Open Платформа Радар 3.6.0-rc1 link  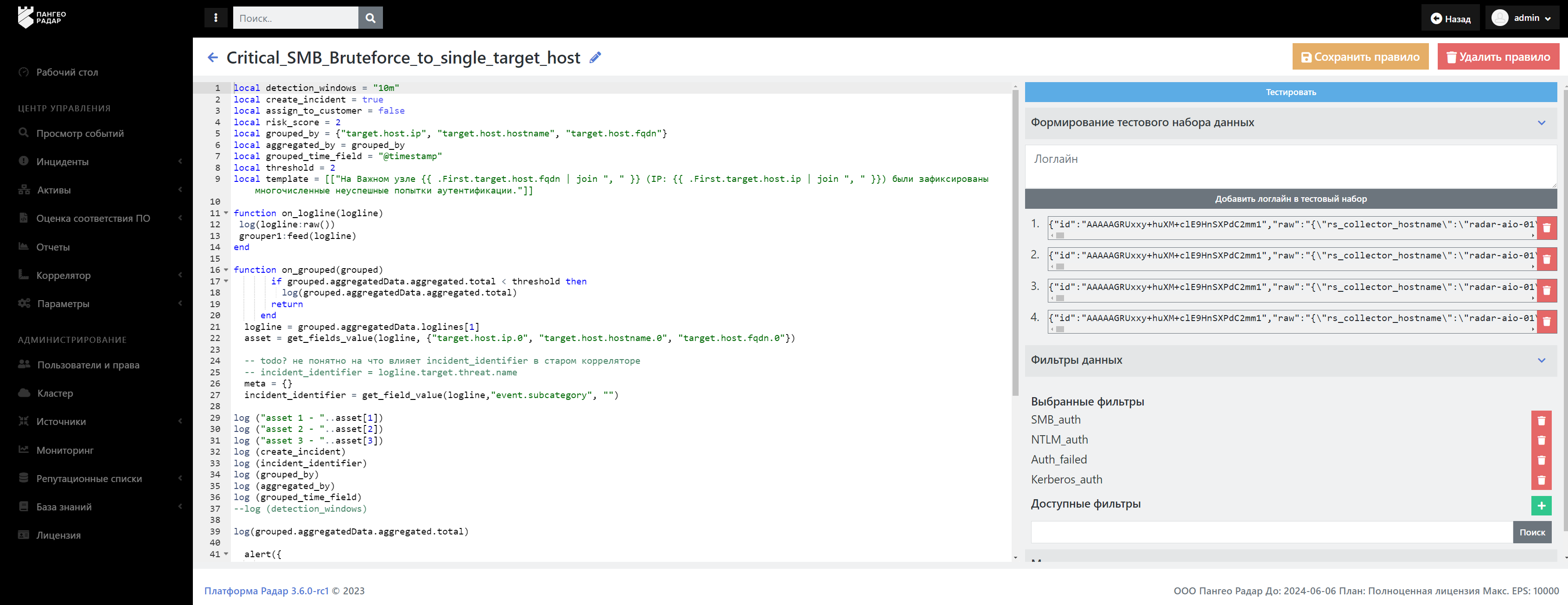tap(266, 590)
